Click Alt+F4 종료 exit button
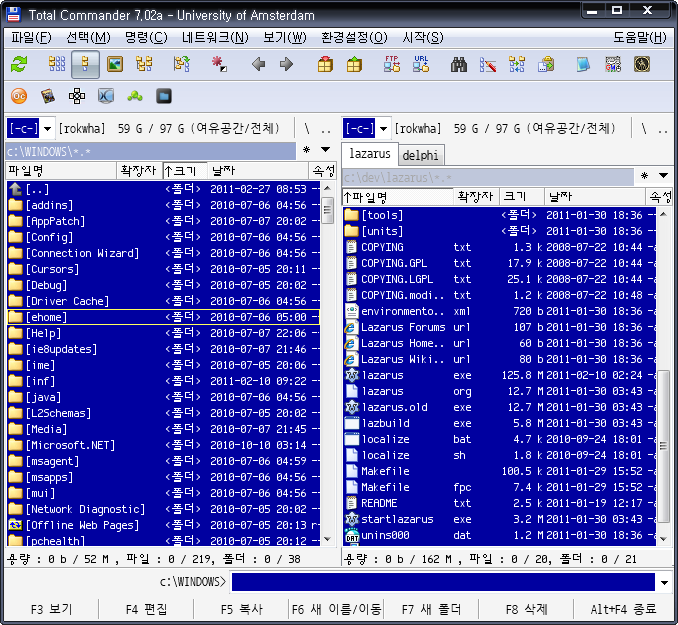The image size is (678, 625). click(623, 609)
